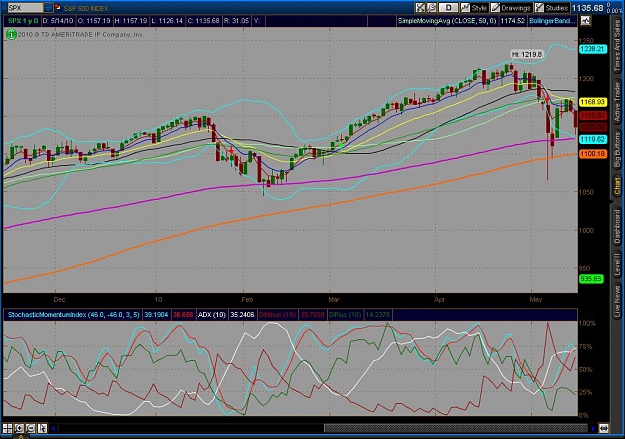Click the horizontal chart scrollbar thumb
This screenshot has height=439, width=625.
point(456,429)
